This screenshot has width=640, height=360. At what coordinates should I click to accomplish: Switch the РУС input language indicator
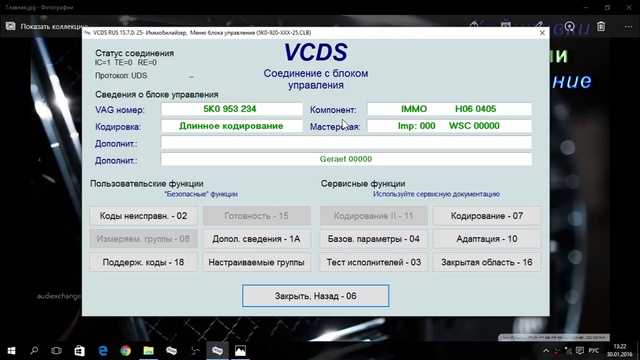594,351
